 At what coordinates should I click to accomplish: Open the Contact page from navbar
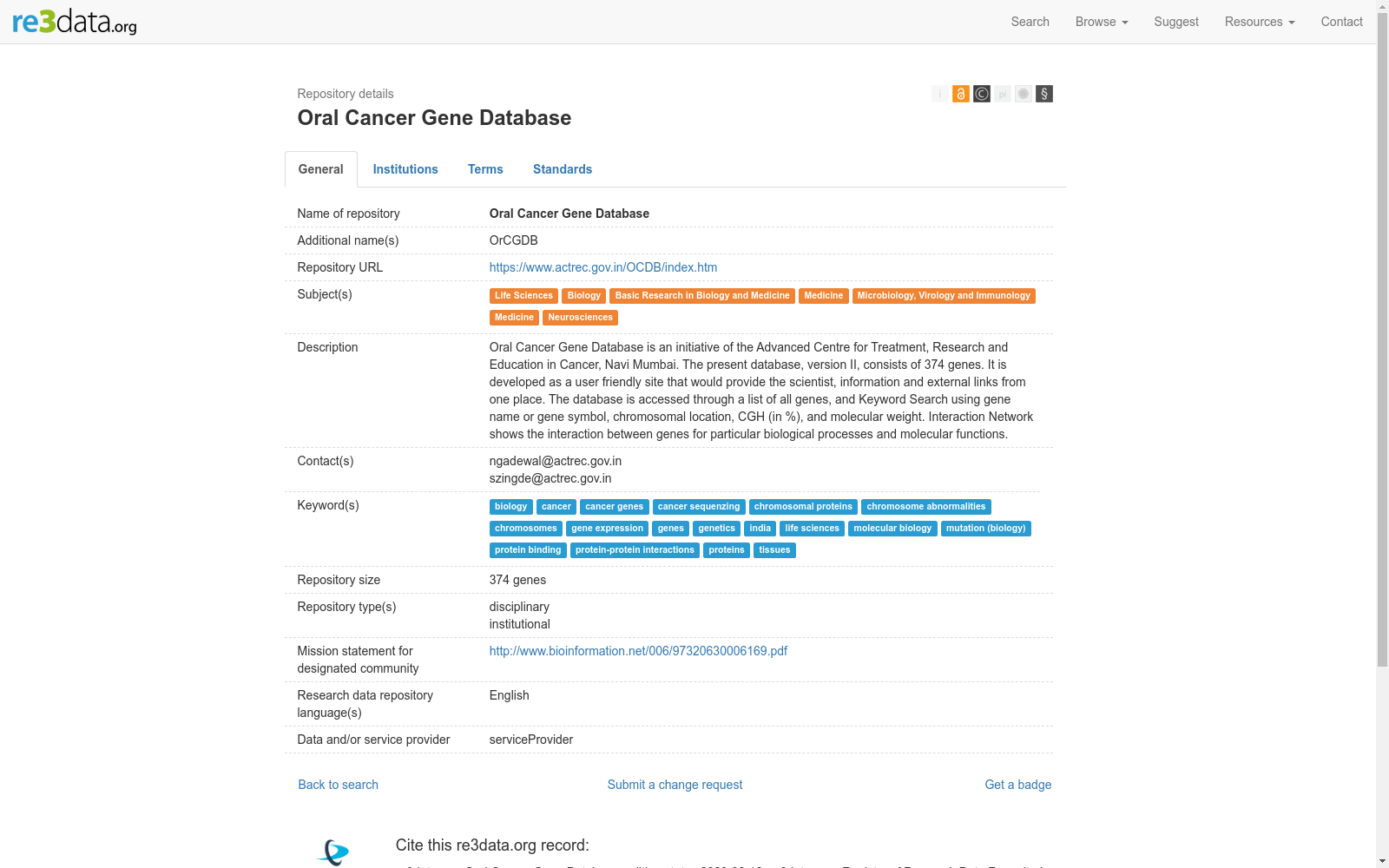click(1342, 22)
